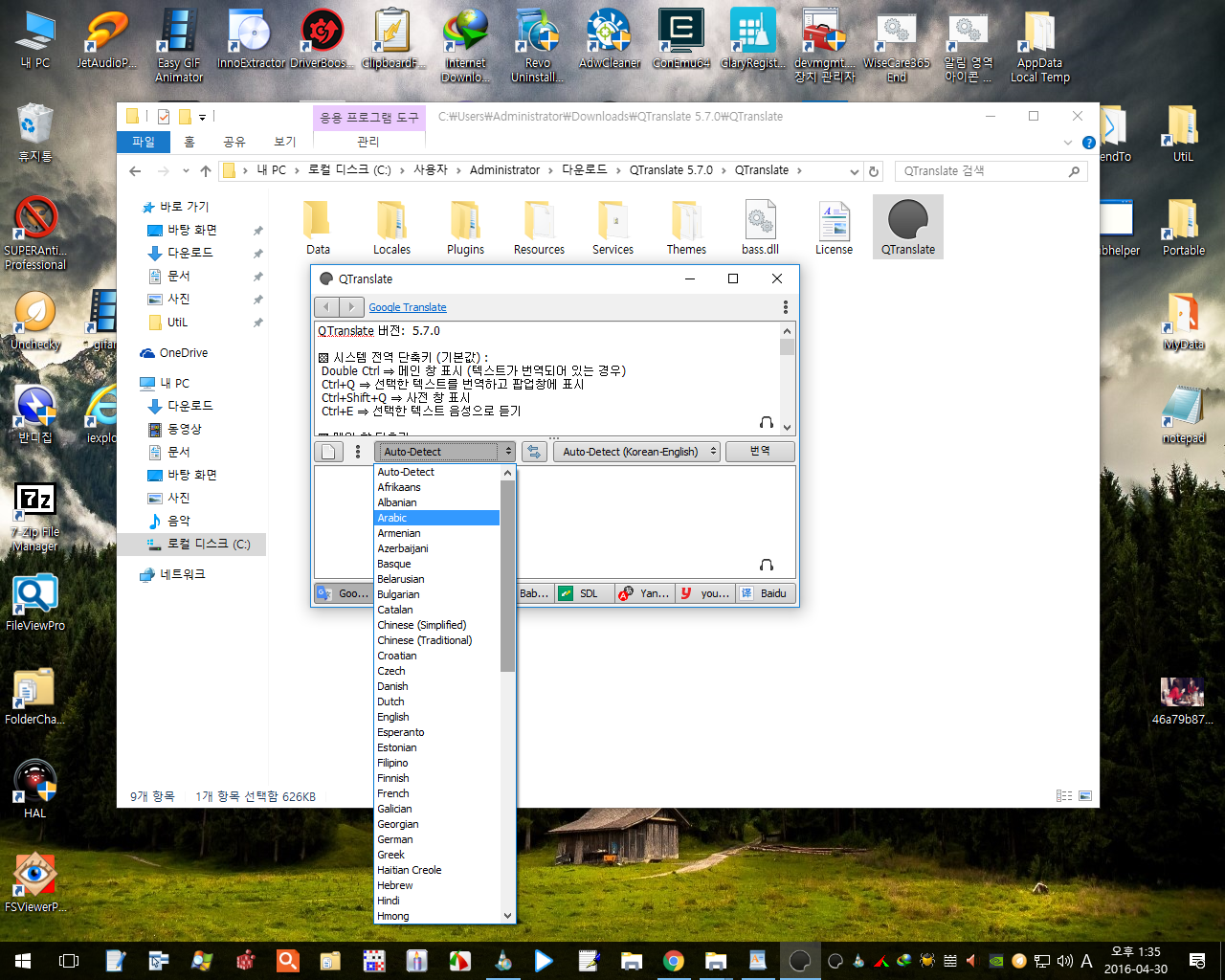Open the Windows Start menu
This screenshot has width=1225, height=980.
[23, 961]
